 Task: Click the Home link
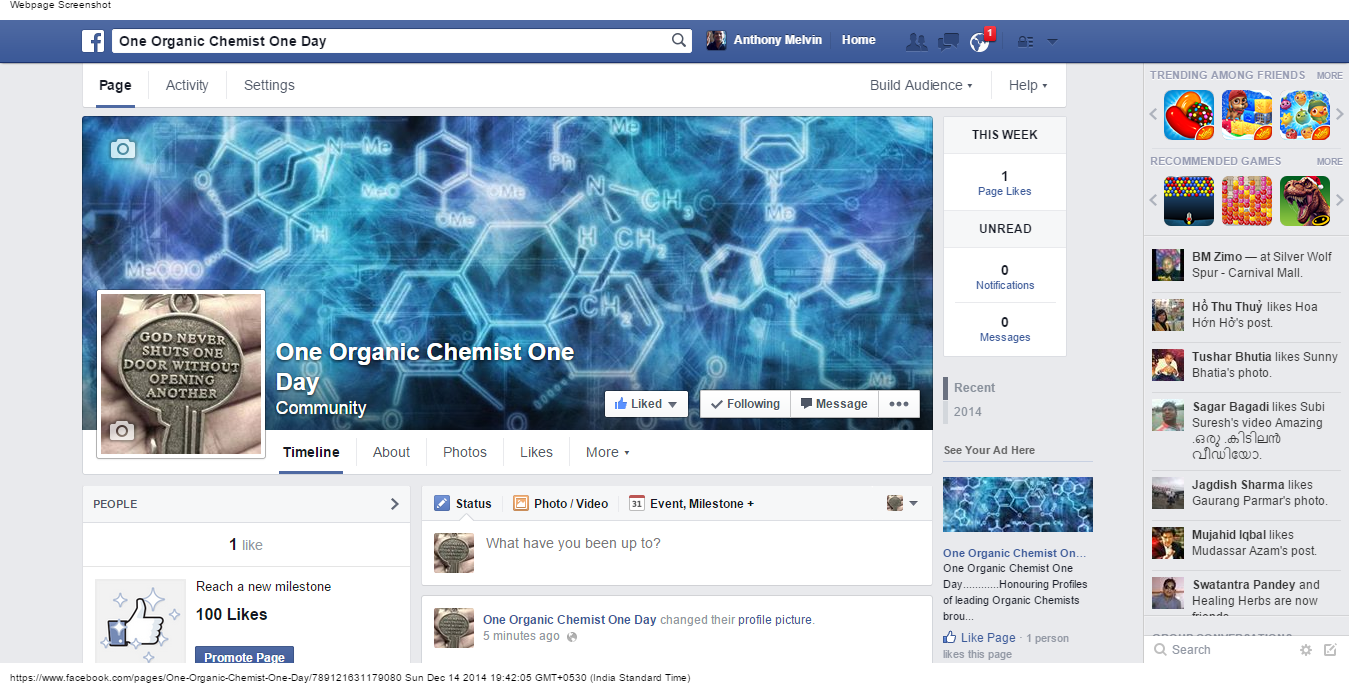(859, 40)
